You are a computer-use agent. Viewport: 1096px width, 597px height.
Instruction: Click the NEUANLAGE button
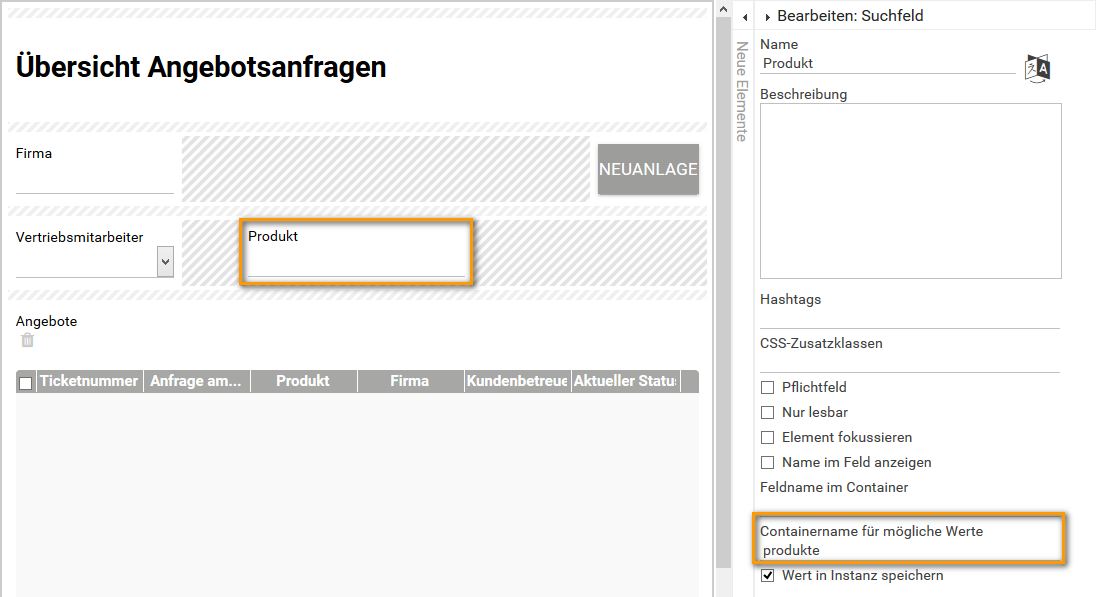click(648, 169)
